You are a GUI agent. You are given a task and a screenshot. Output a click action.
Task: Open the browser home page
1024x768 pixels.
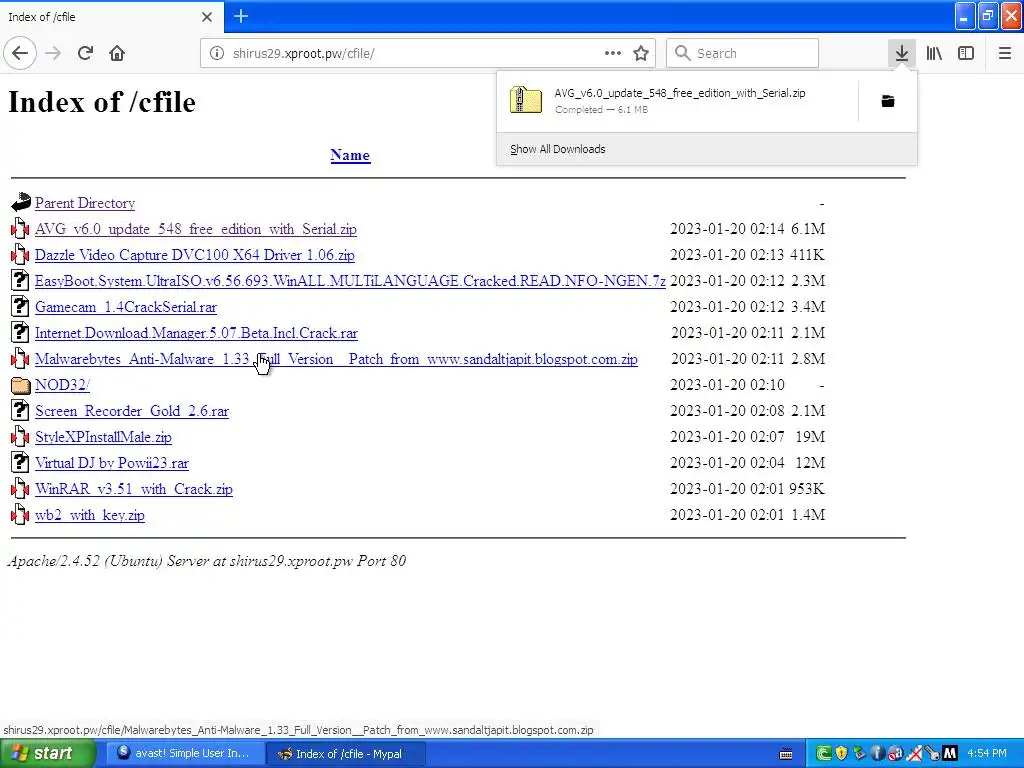[x=117, y=53]
